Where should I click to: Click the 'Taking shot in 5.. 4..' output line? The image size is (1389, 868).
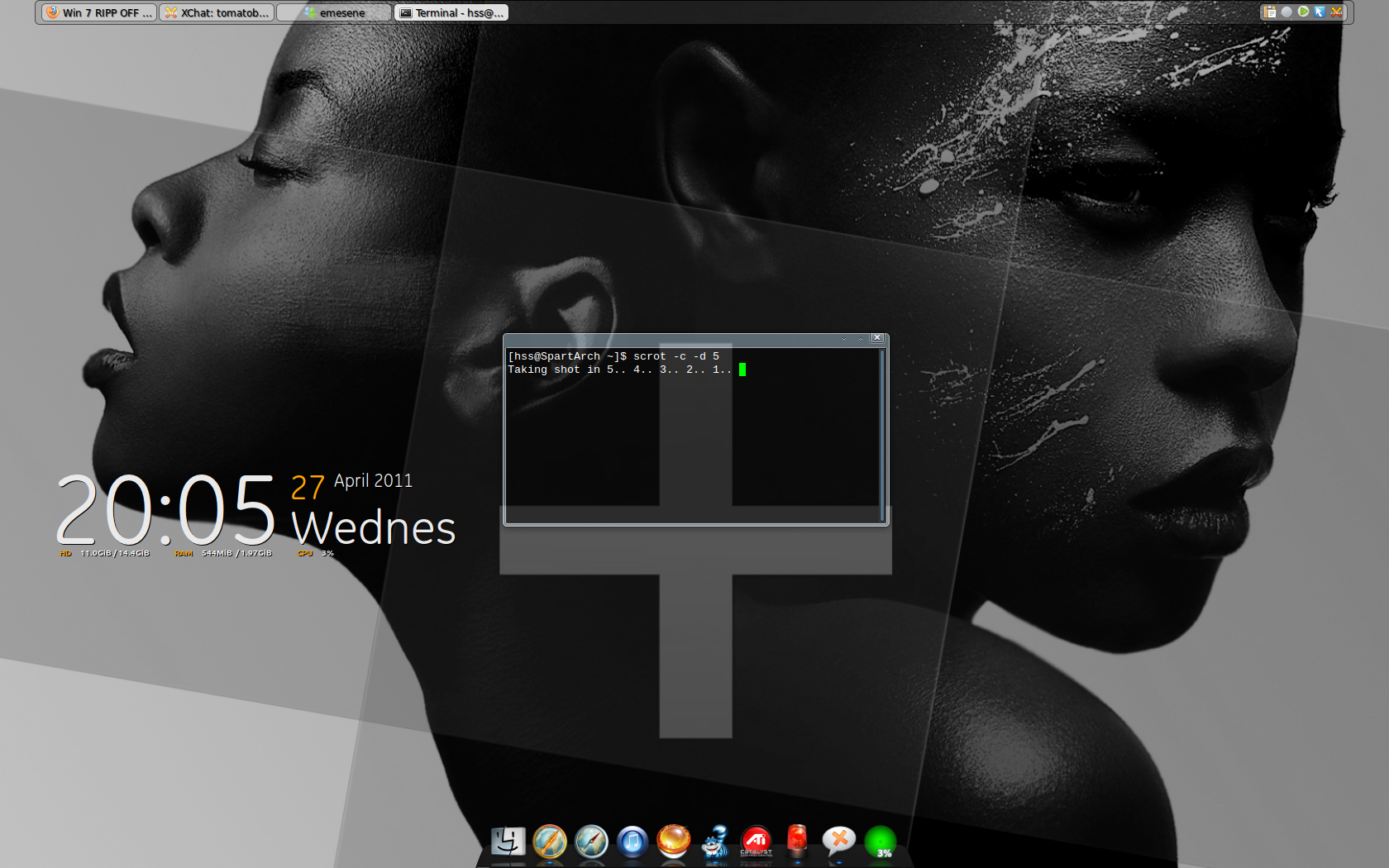pyautogui.click(x=620, y=370)
